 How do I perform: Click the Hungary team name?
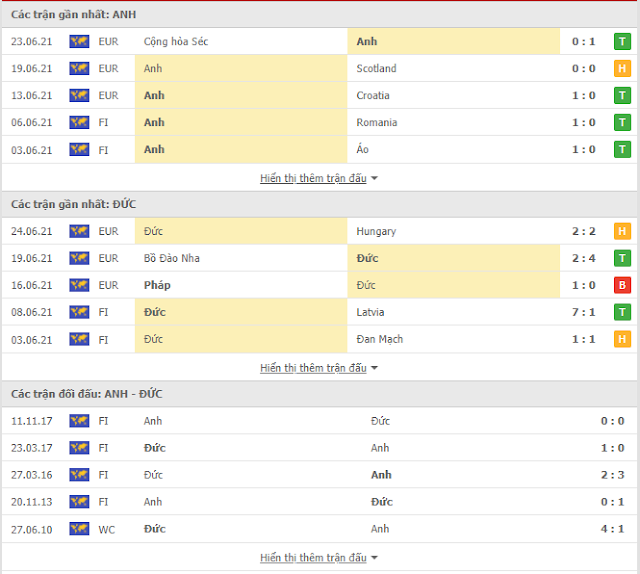376,231
